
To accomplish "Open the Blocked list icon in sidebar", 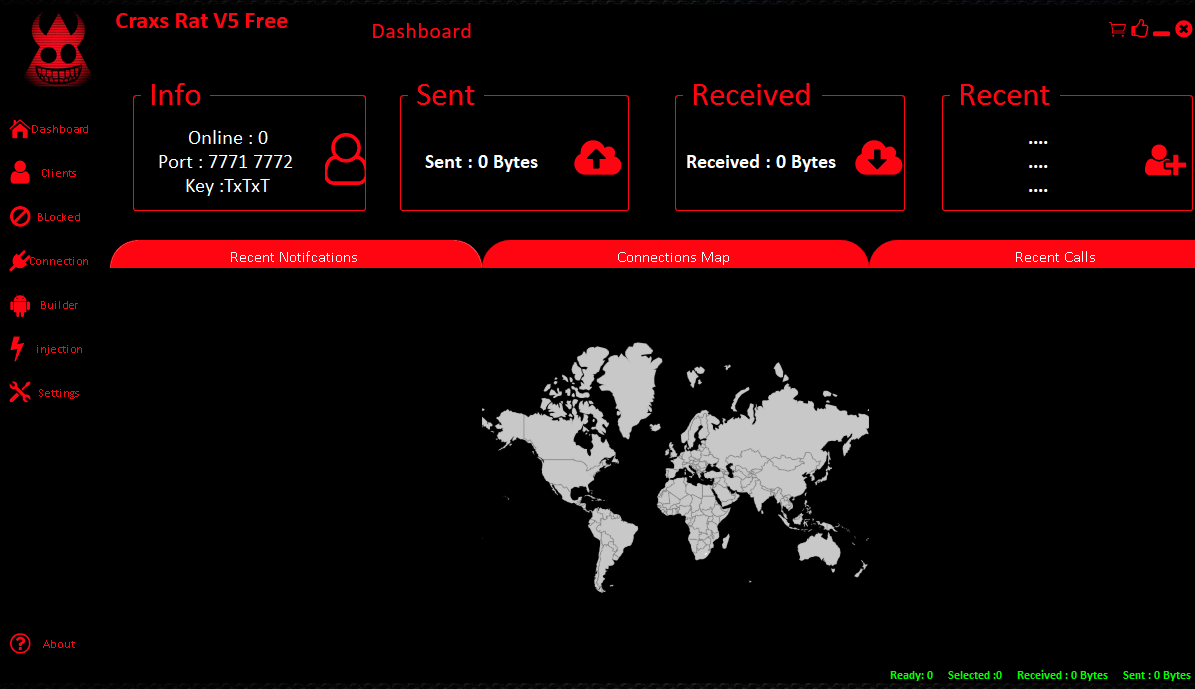I will click(x=21, y=217).
